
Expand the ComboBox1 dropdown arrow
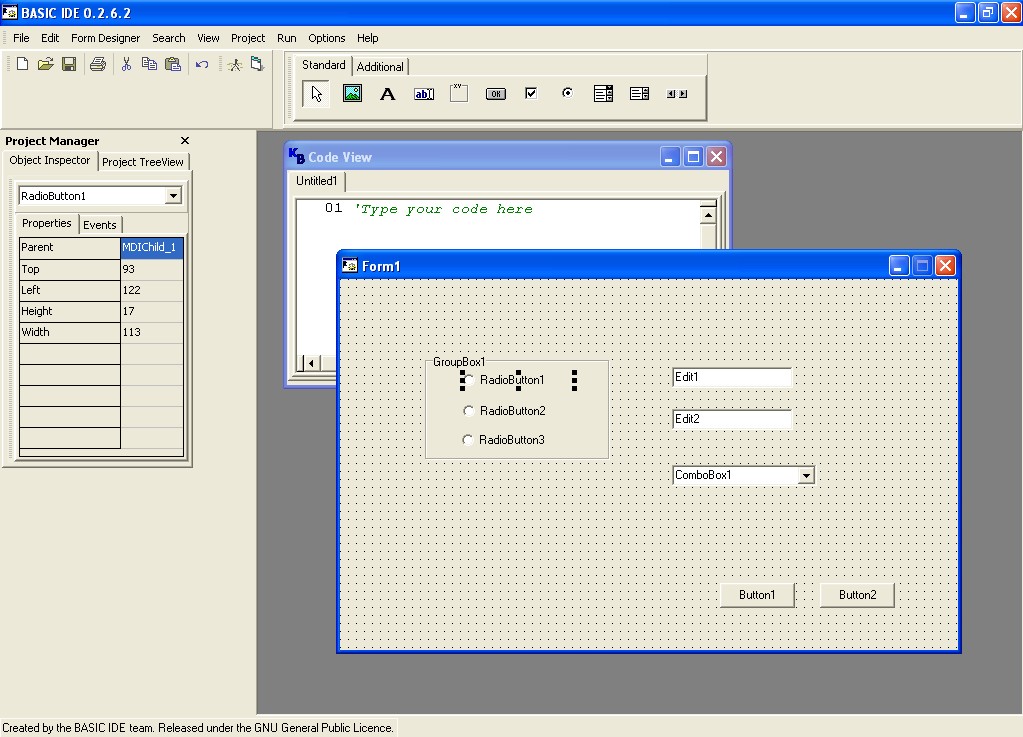pos(806,476)
